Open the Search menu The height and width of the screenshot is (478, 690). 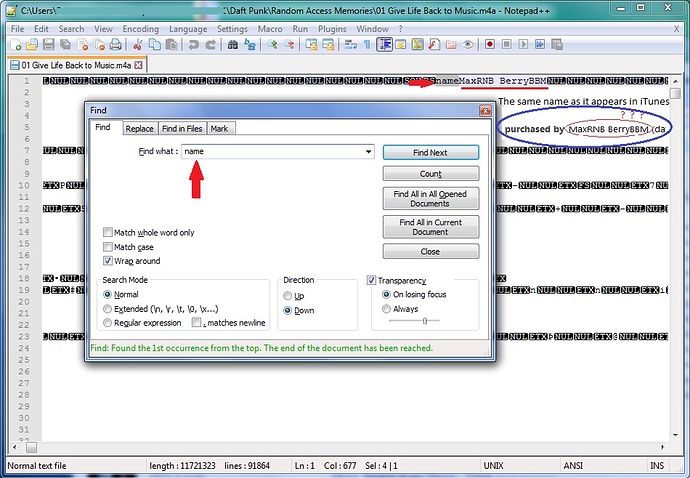[x=71, y=29]
